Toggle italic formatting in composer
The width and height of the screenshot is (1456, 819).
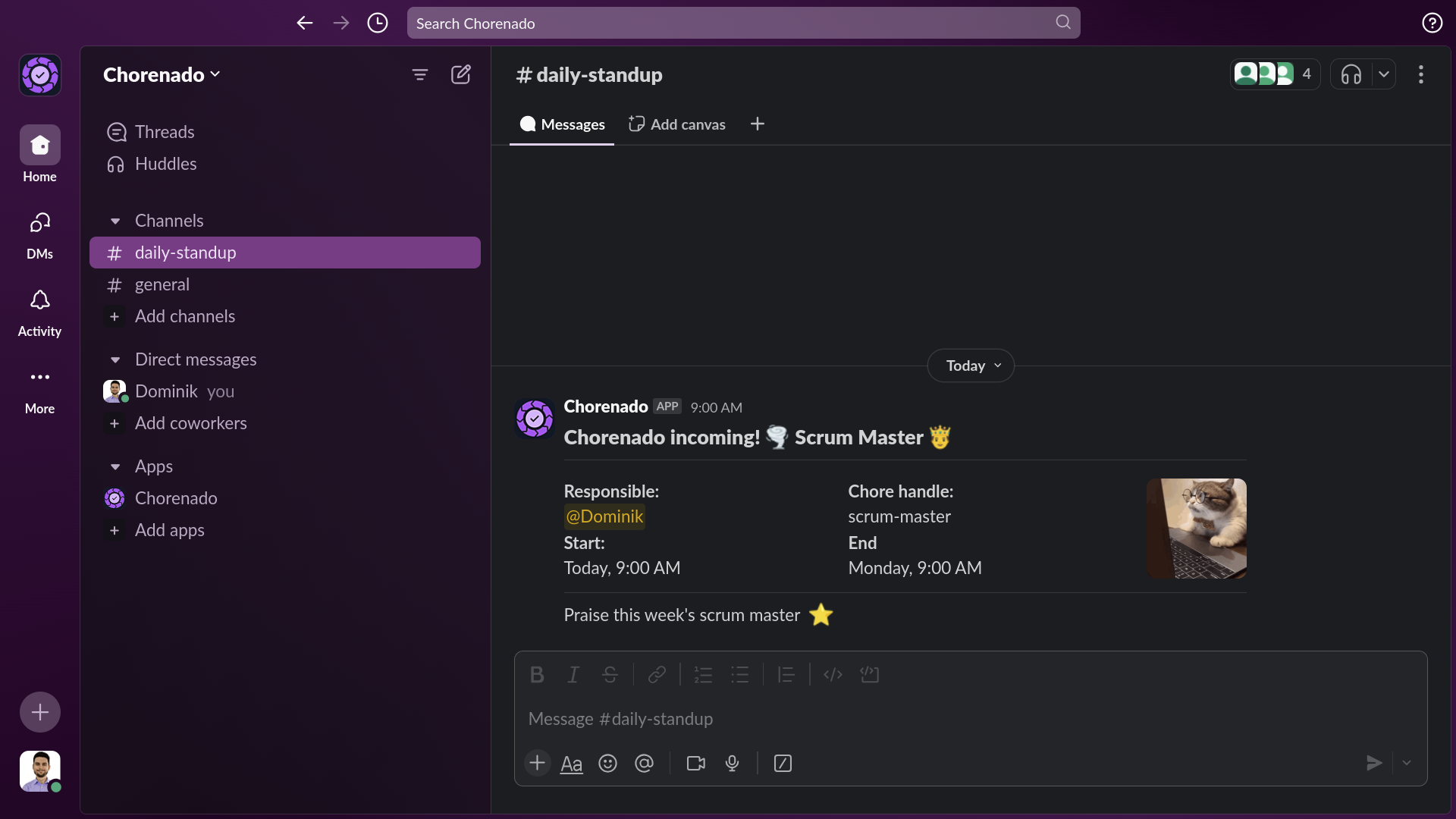[x=573, y=674]
